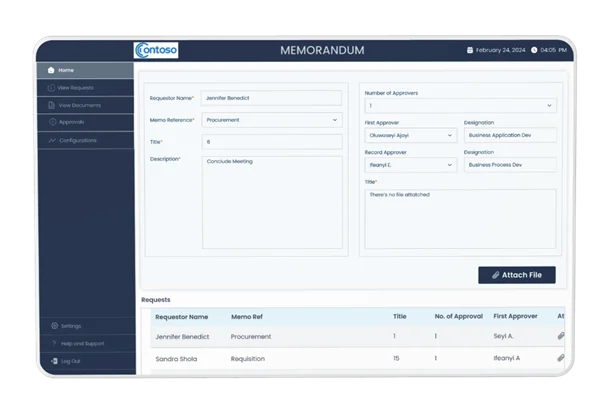Click the clock icon beside the time
The height and width of the screenshot is (411, 602).
point(534,50)
